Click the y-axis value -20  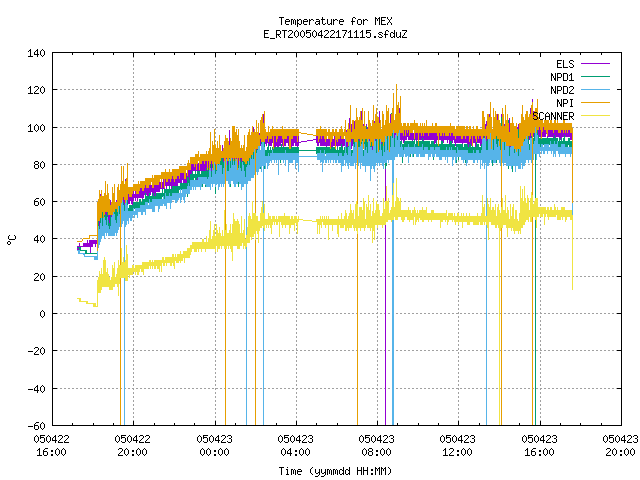[36, 351]
